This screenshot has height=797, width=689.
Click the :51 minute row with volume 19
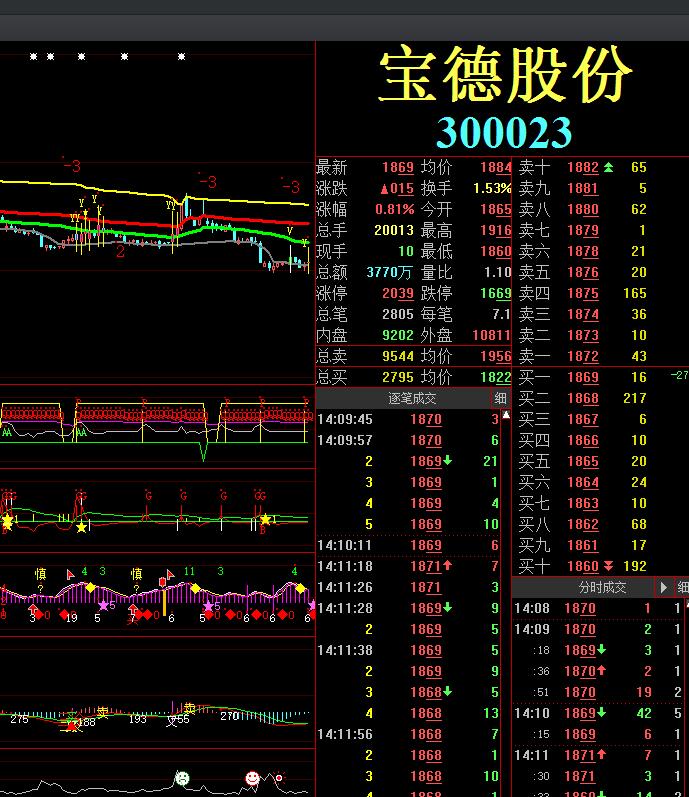pos(599,692)
